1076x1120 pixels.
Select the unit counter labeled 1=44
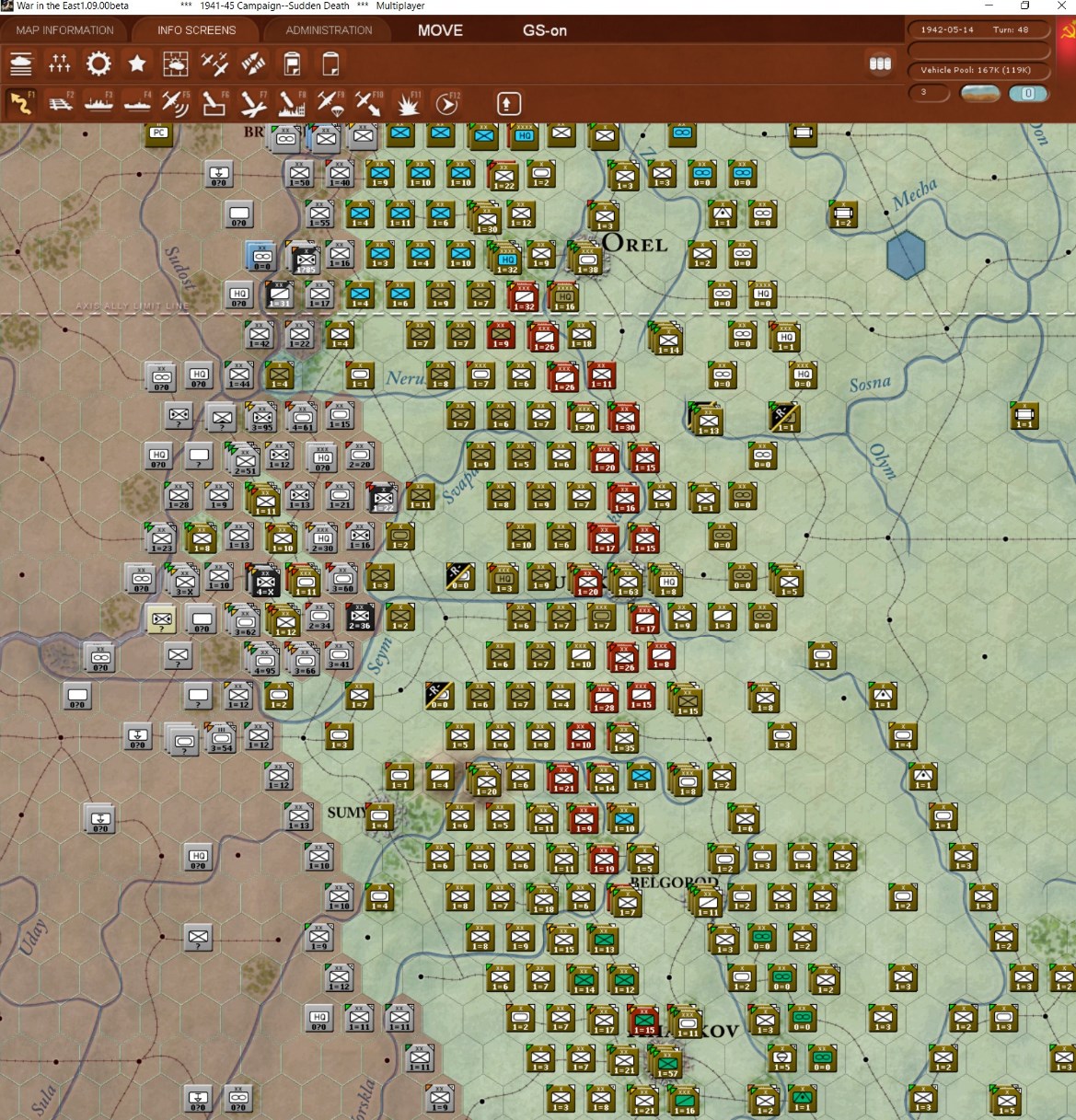(239, 375)
